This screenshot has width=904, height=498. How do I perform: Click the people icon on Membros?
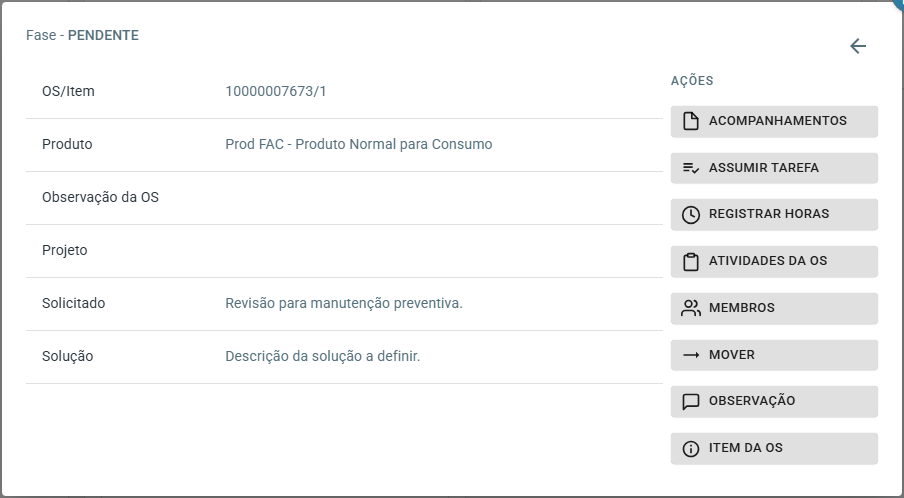[x=691, y=308]
